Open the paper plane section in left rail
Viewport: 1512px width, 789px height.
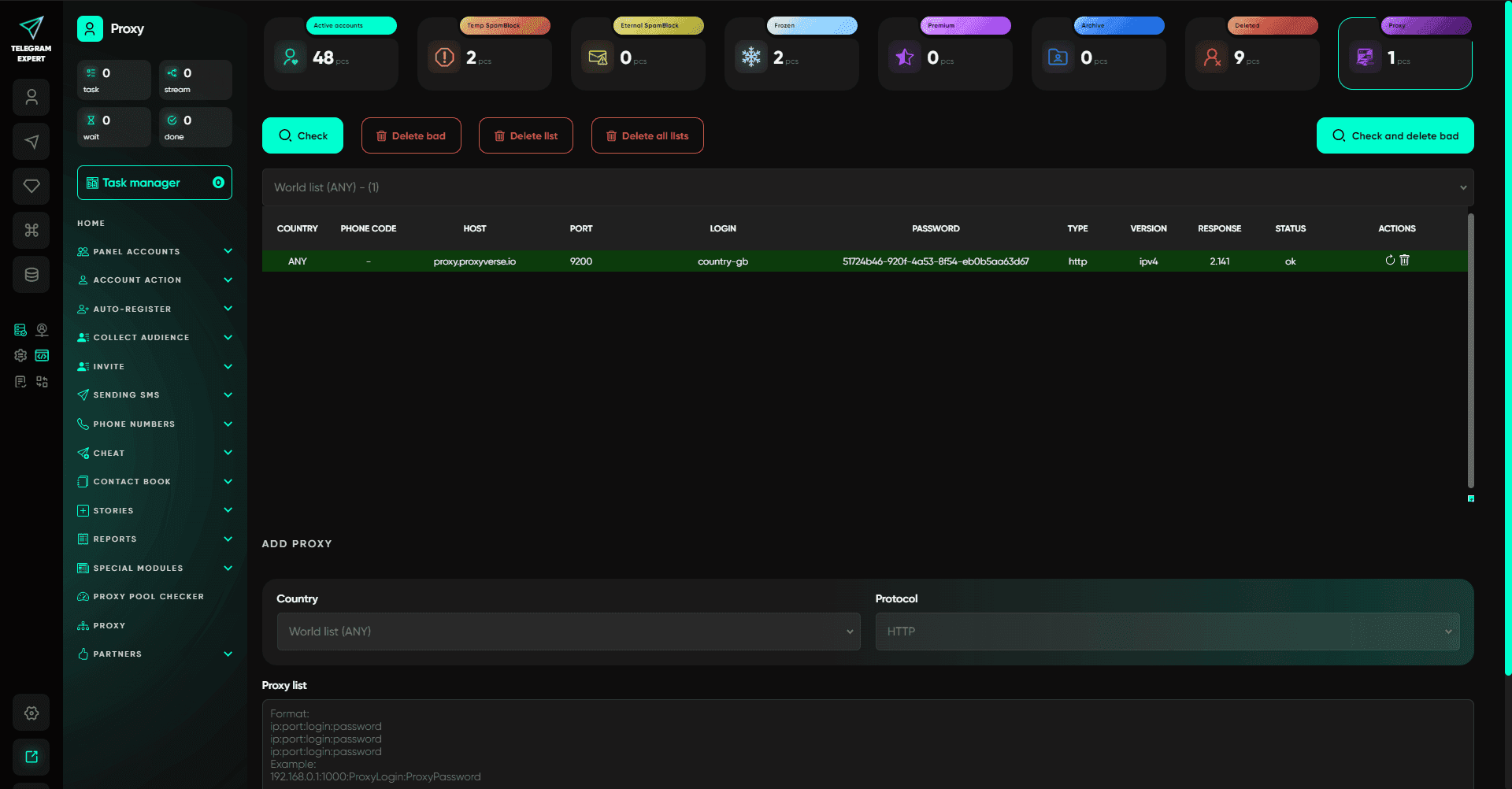[x=31, y=142]
